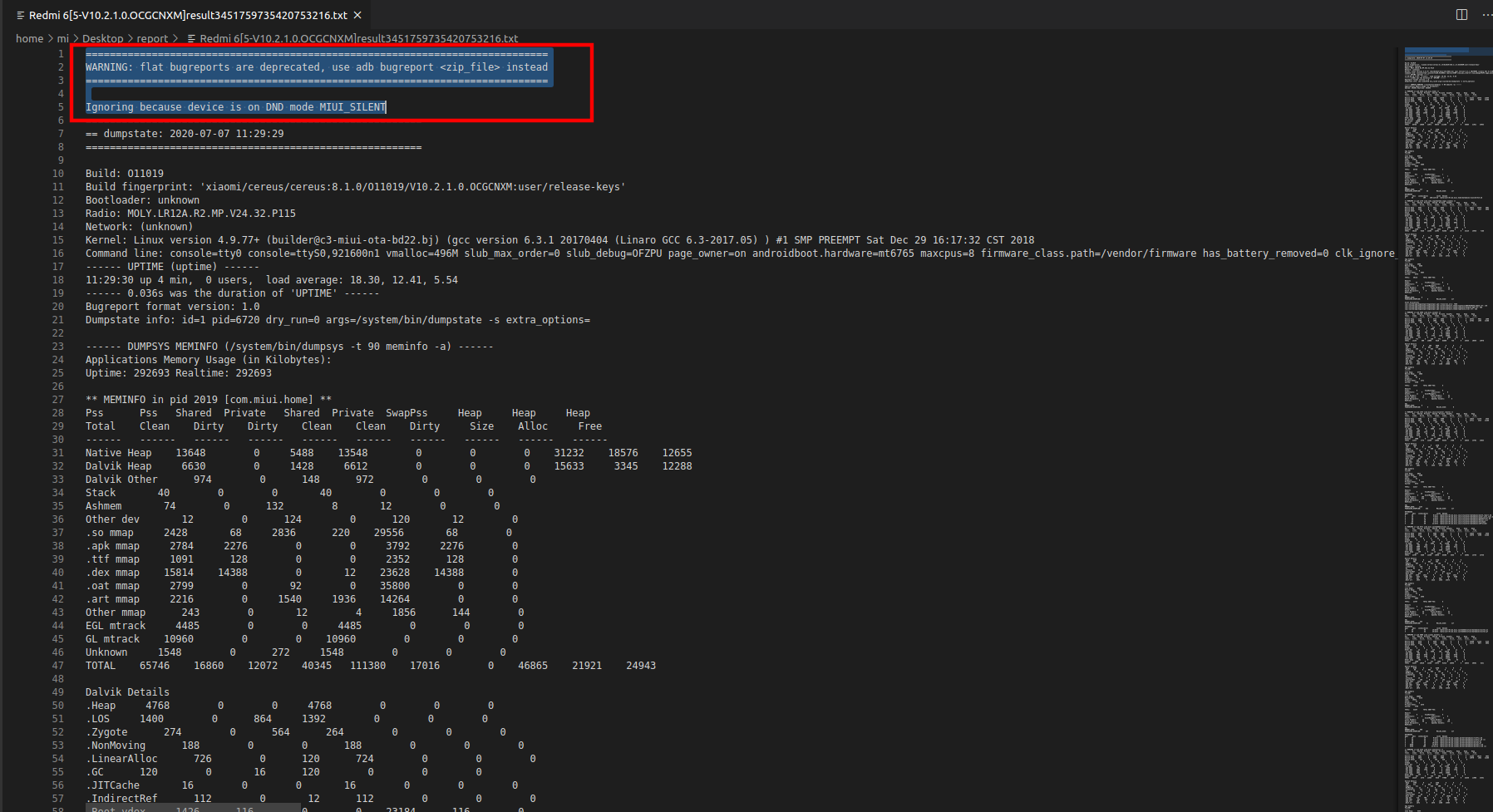Click the '.apk mmap' row
The height and width of the screenshot is (812, 1493).
coord(302,546)
